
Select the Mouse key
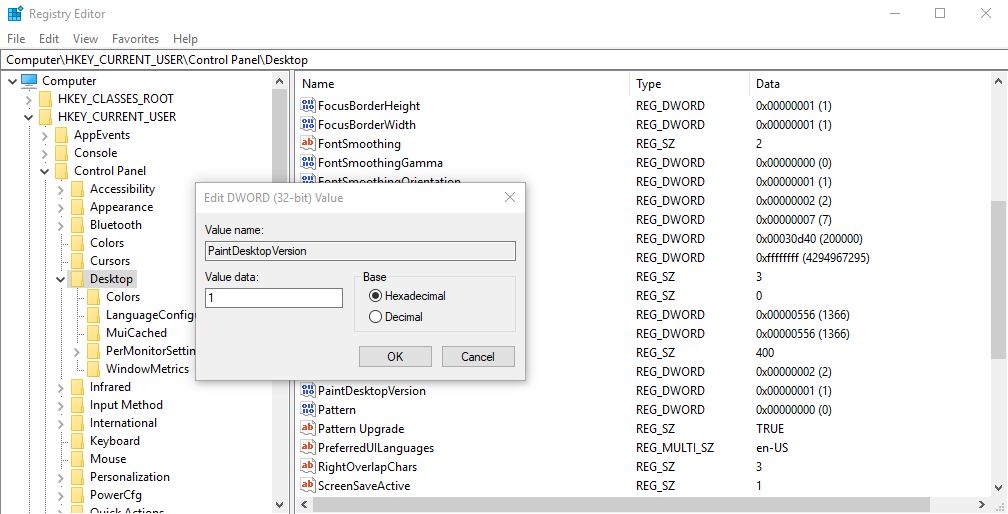coord(108,459)
